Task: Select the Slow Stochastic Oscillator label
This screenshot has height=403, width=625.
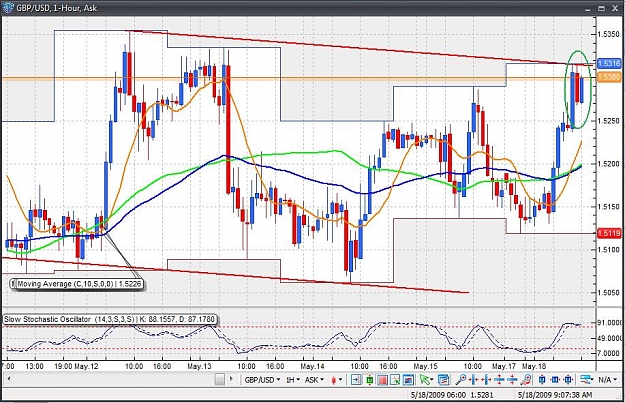Action: coord(110,319)
